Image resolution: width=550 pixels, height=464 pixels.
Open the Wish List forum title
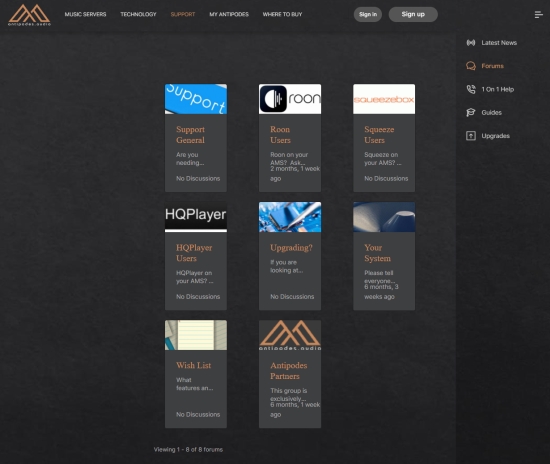pyautogui.click(x=194, y=365)
